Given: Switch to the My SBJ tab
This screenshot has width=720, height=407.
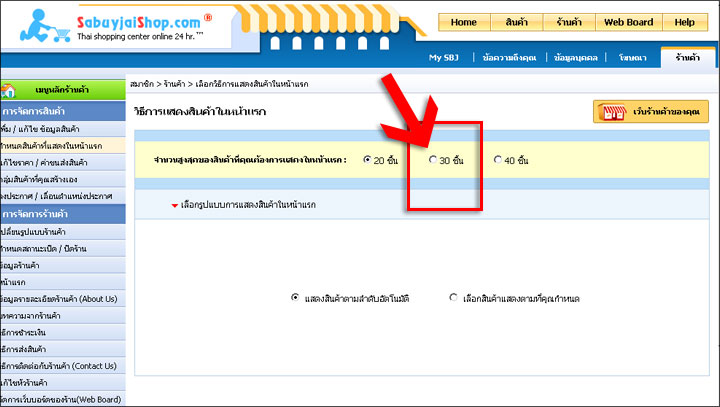Looking at the screenshot, I should pos(444,57).
